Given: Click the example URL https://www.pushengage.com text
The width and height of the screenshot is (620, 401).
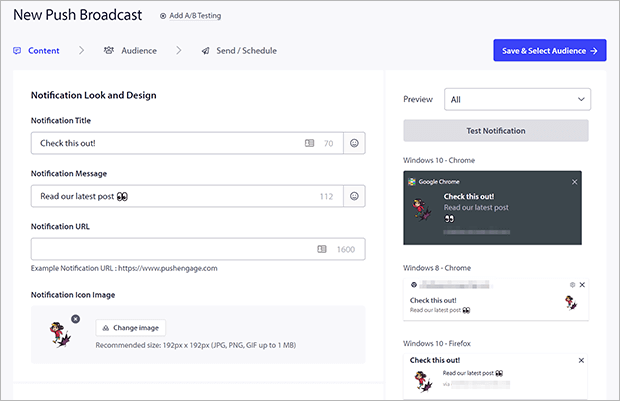Looking at the screenshot, I should coord(168,268).
